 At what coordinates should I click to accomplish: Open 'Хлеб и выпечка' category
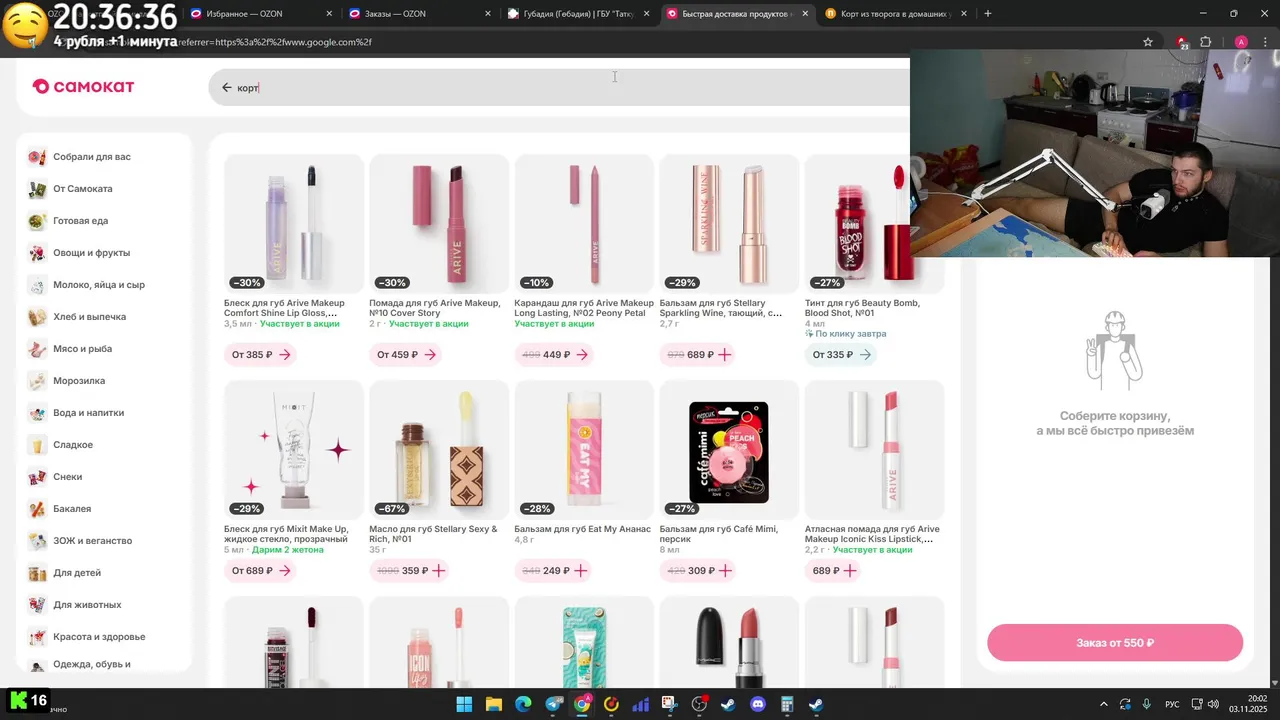pos(89,317)
